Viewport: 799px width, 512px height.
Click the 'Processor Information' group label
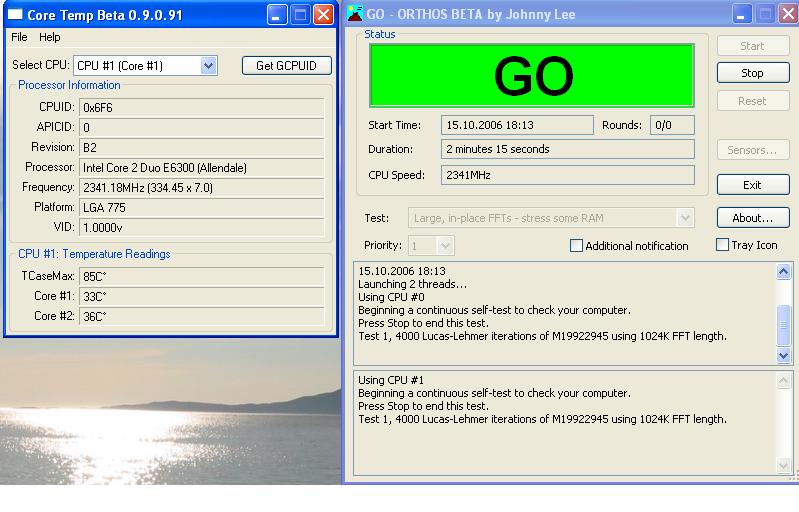click(69, 85)
